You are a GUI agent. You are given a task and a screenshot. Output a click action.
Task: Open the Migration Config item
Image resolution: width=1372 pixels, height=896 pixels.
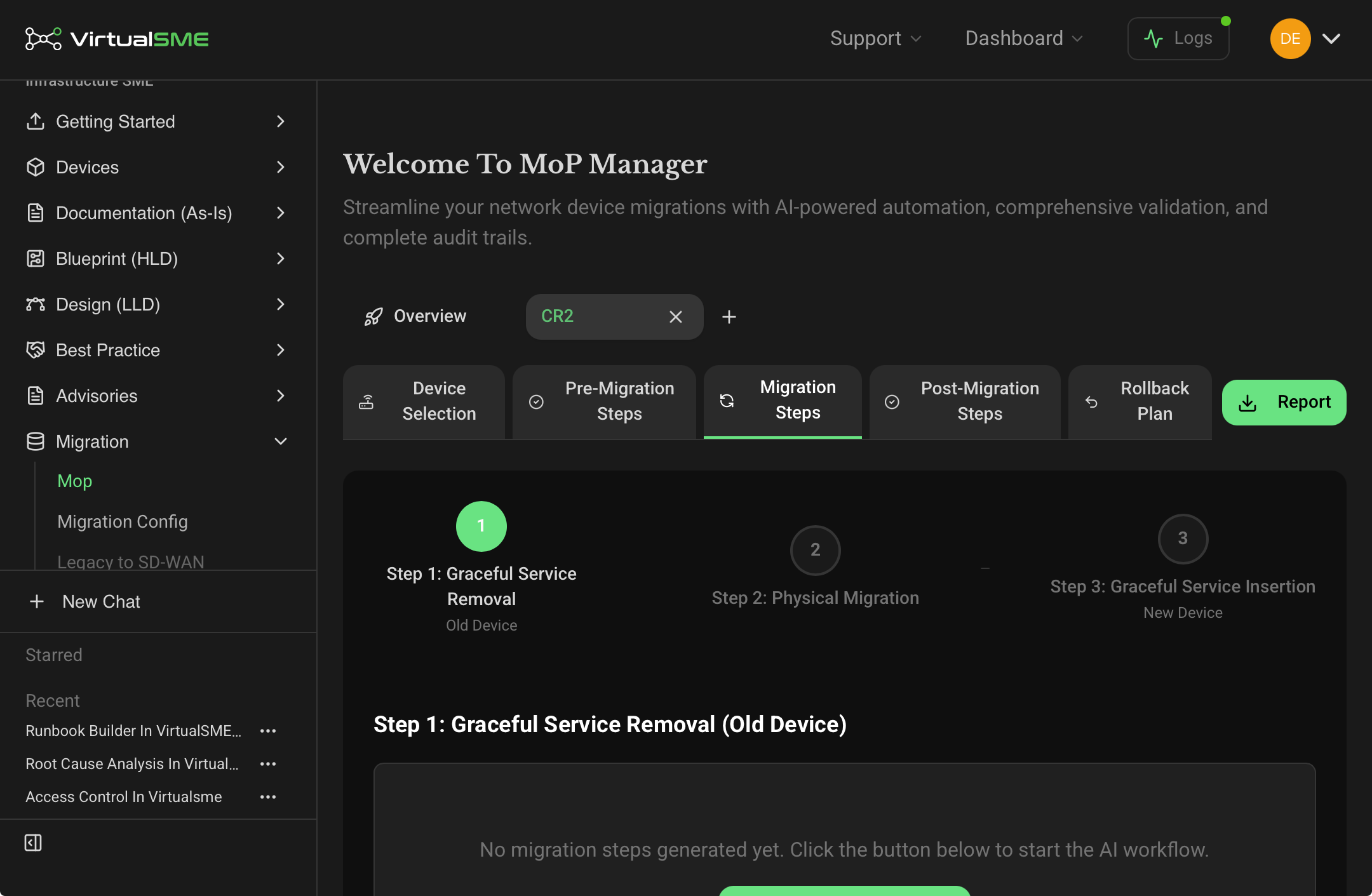123,521
